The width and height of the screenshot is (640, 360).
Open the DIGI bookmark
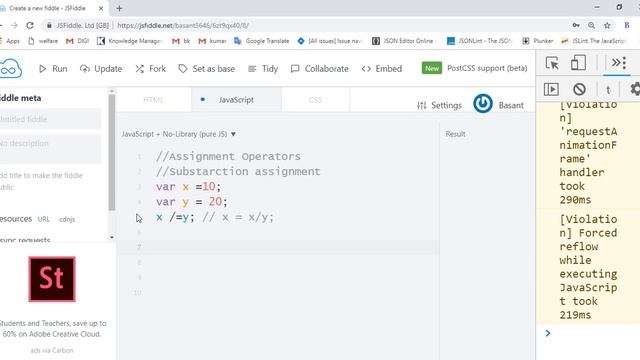77,41
